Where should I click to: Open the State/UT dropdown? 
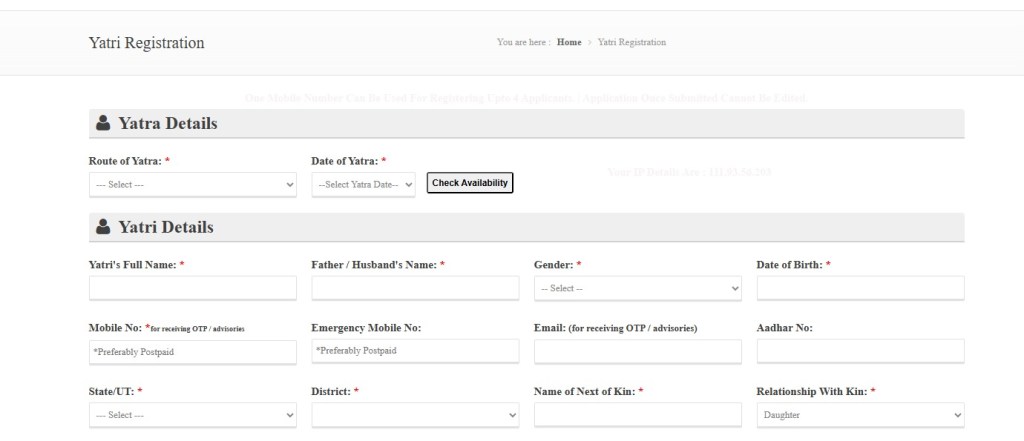click(193, 415)
